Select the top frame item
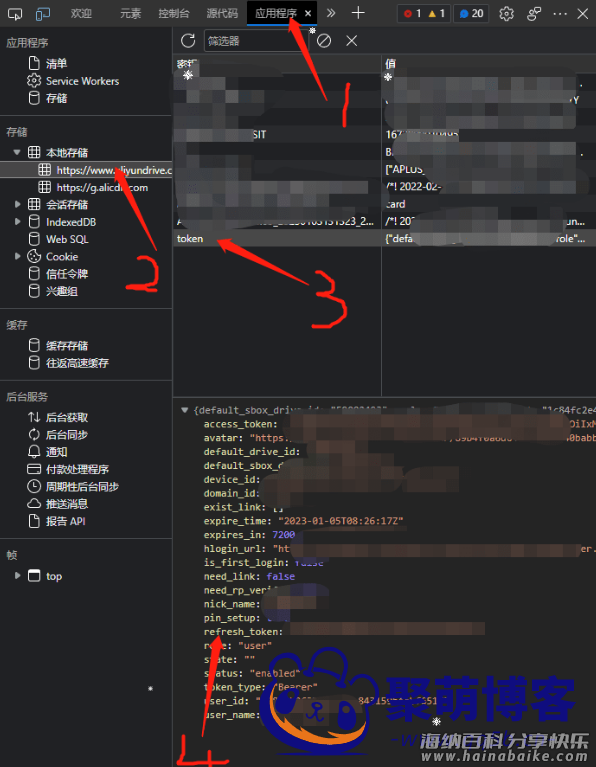This screenshot has width=596, height=767. [x=54, y=576]
